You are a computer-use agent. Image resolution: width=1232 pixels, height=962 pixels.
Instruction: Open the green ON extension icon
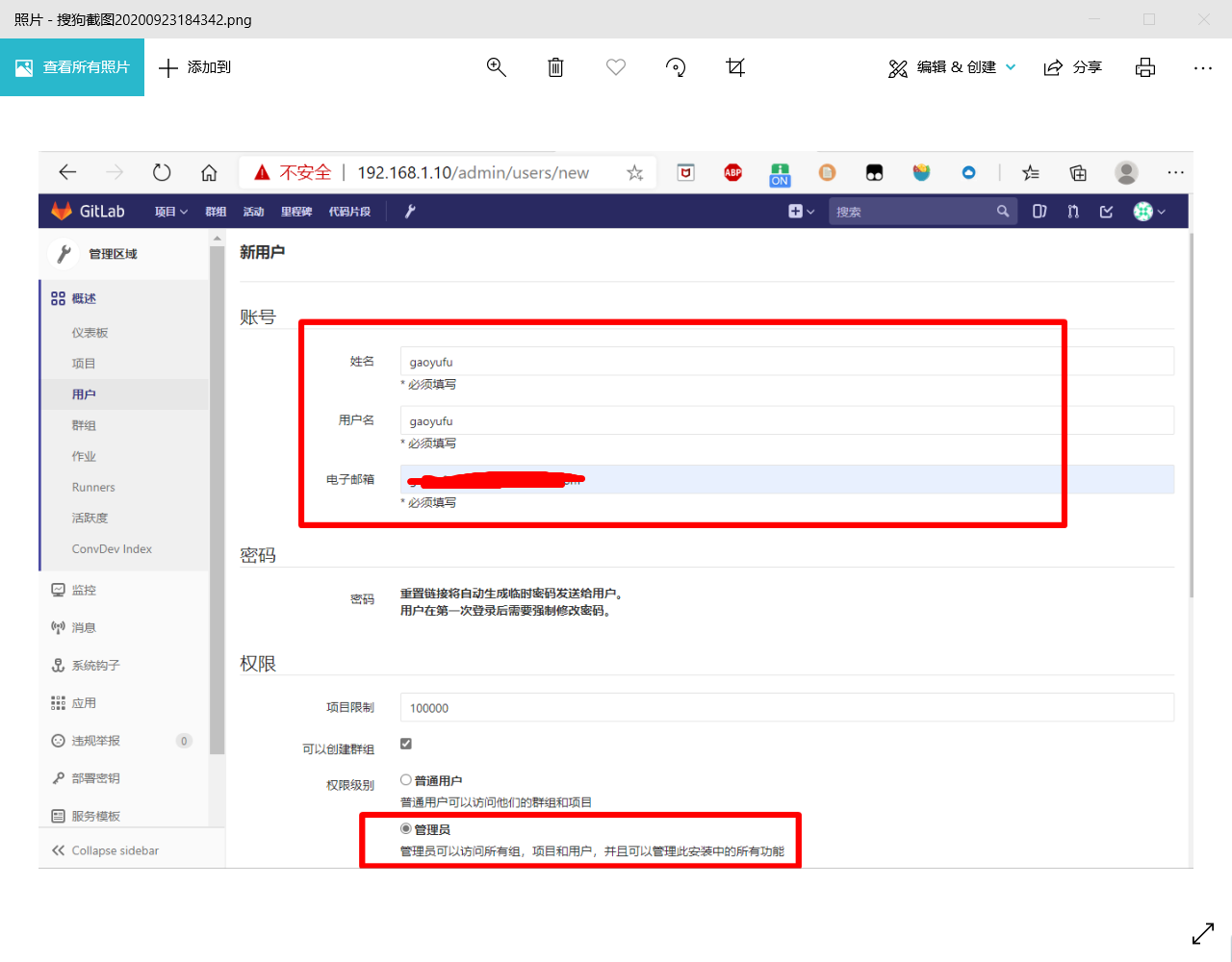(780, 174)
